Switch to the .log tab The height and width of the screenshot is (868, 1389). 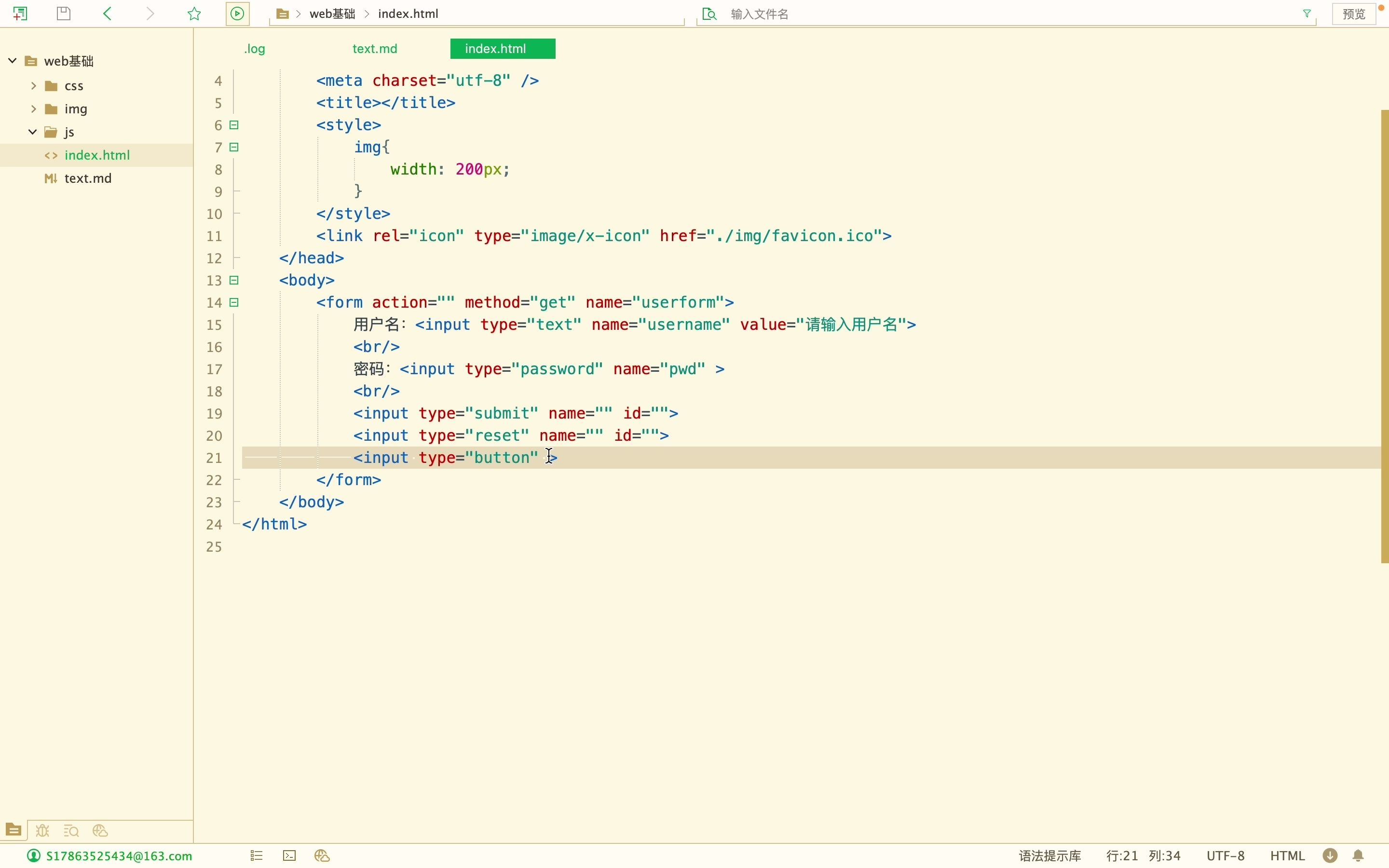[x=254, y=49]
